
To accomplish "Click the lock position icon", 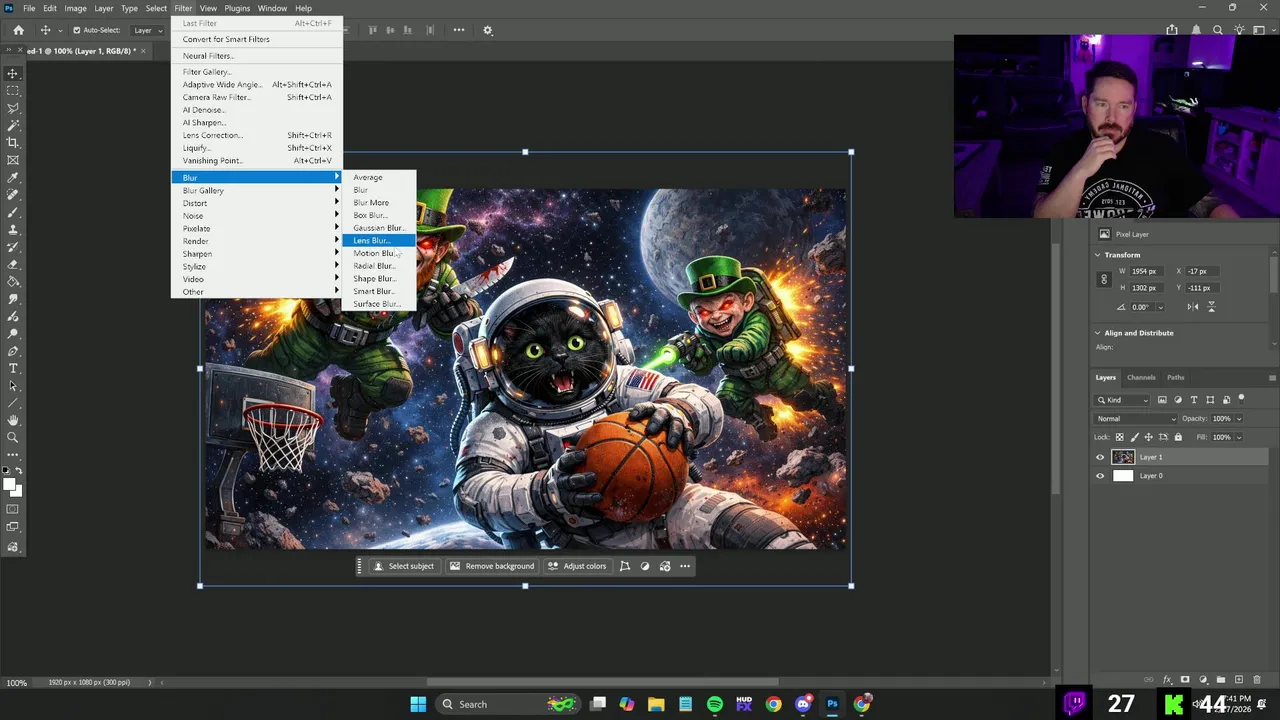I will pos(1148,437).
